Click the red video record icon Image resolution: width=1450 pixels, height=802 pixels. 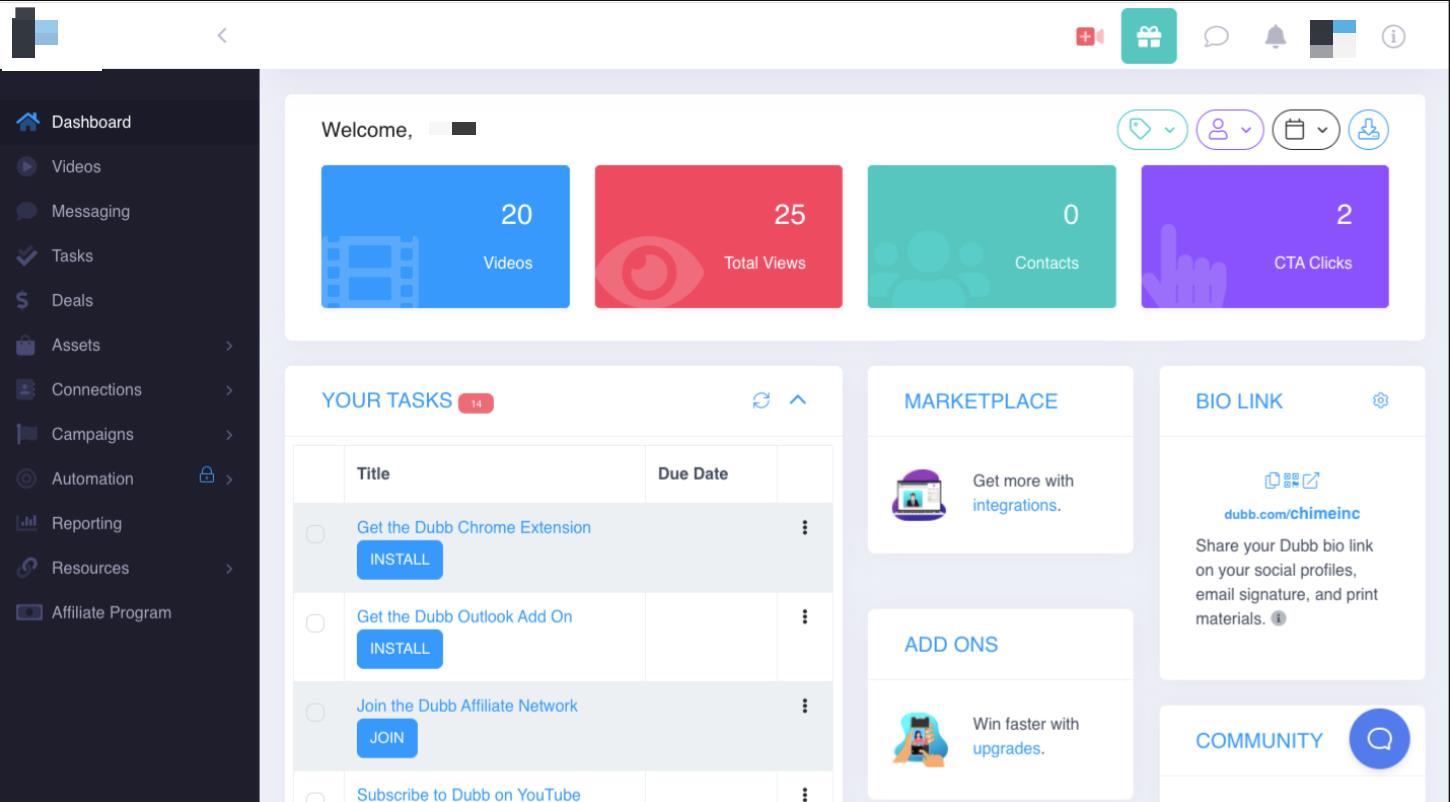(x=1089, y=37)
